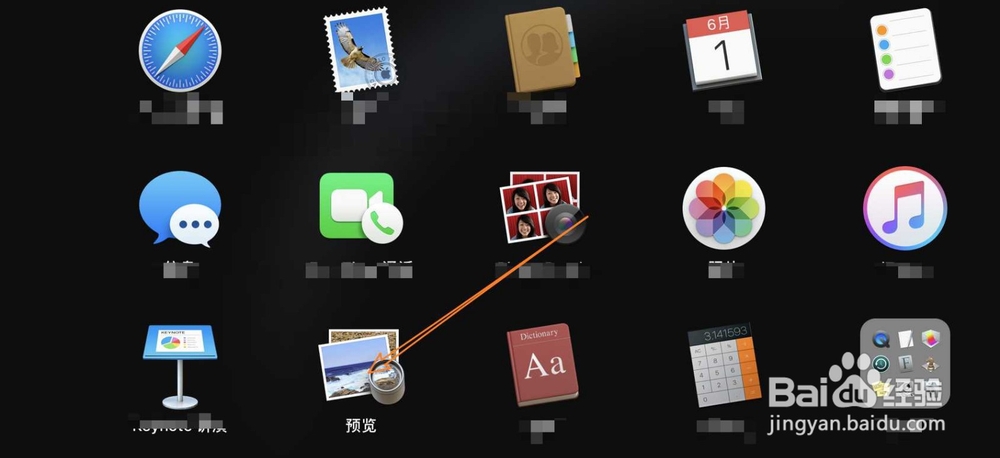Open the Preview (预览) app icon
This screenshot has width=1000, height=458.
point(362,367)
